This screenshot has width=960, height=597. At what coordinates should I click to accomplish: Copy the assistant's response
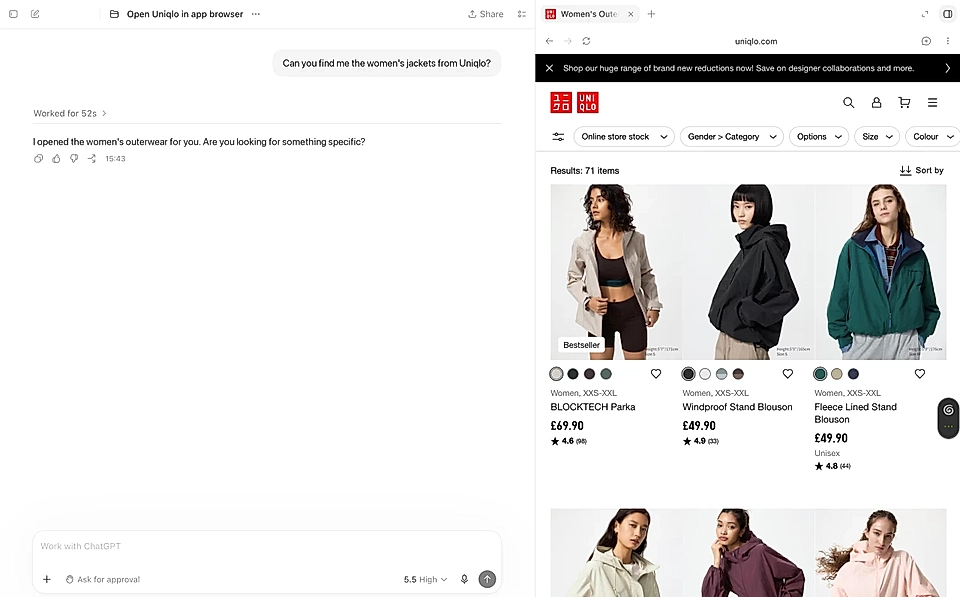tap(38, 159)
